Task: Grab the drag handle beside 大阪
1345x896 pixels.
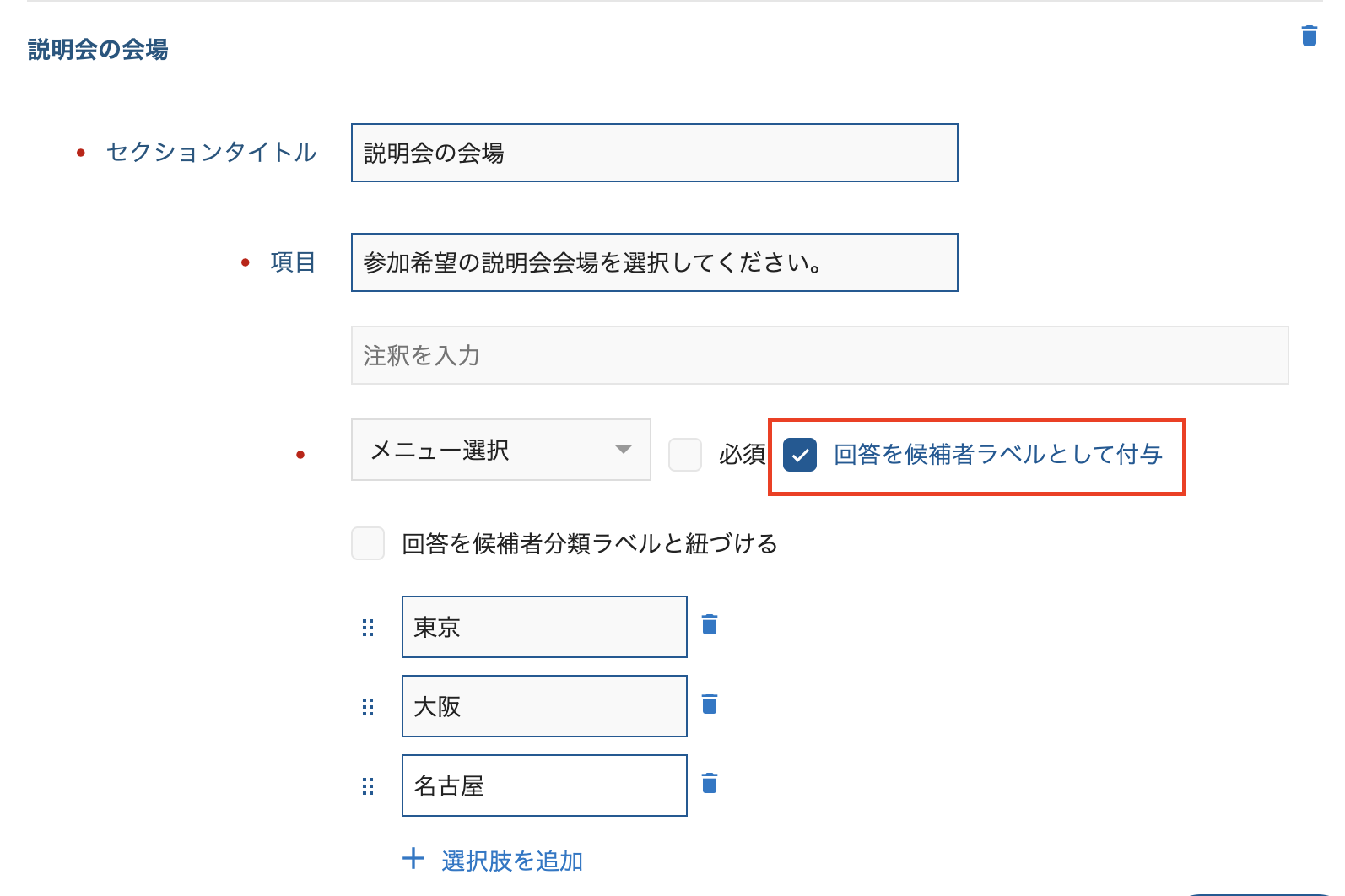Action: point(368,707)
